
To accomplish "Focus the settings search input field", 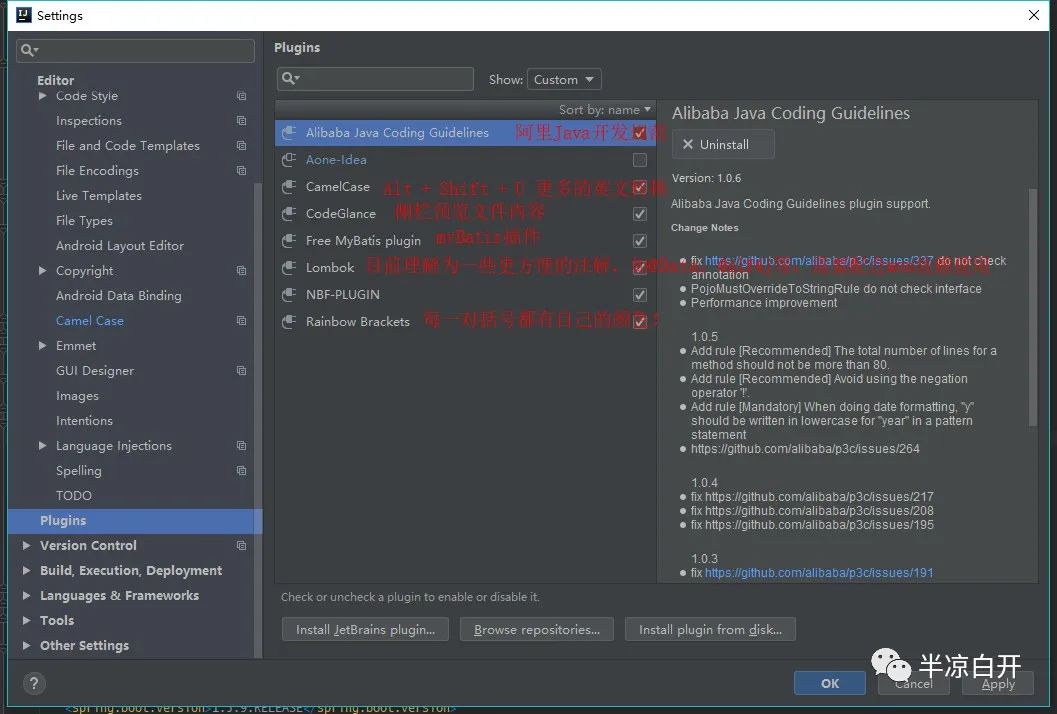I will [x=135, y=51].
